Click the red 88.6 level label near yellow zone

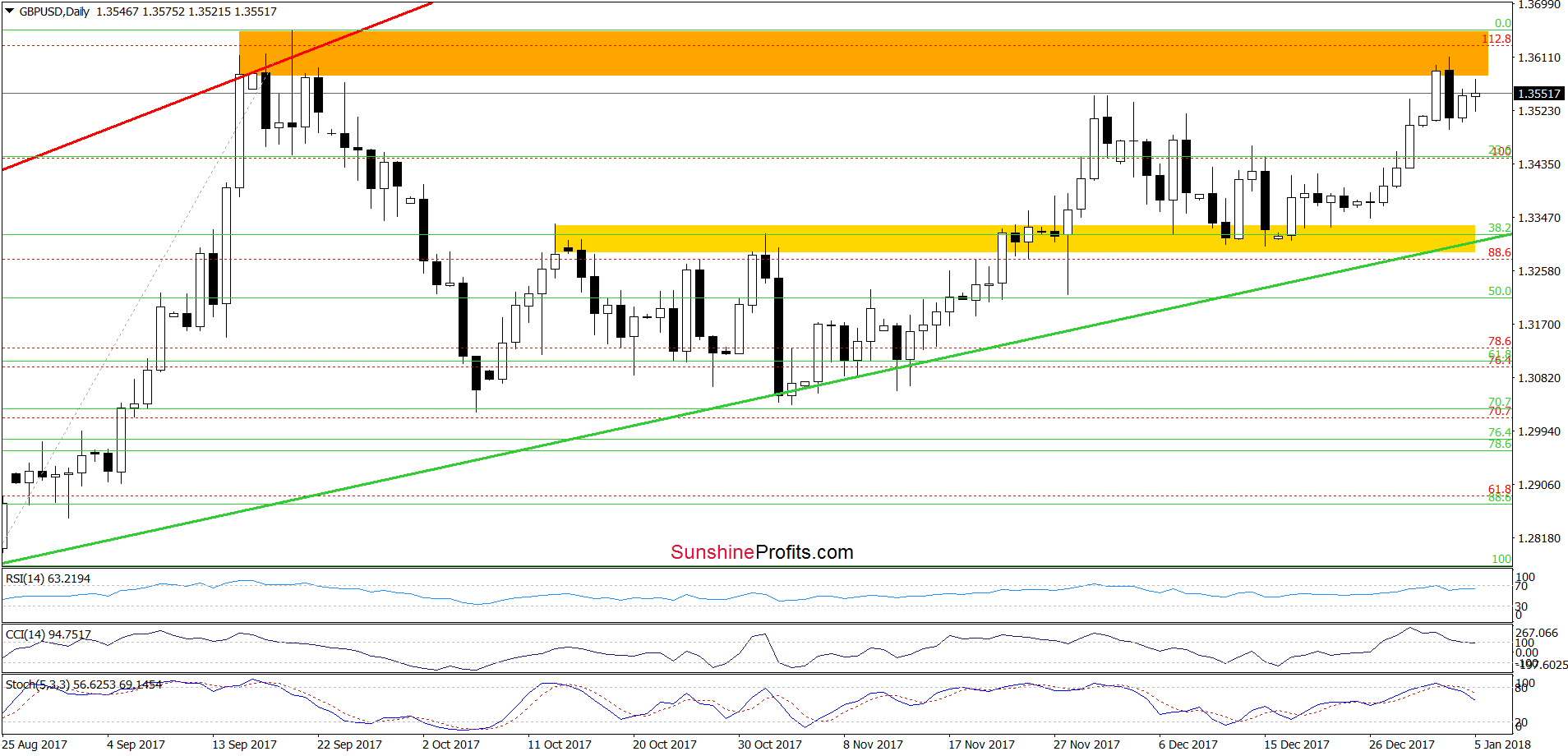tap(1500, 252)
